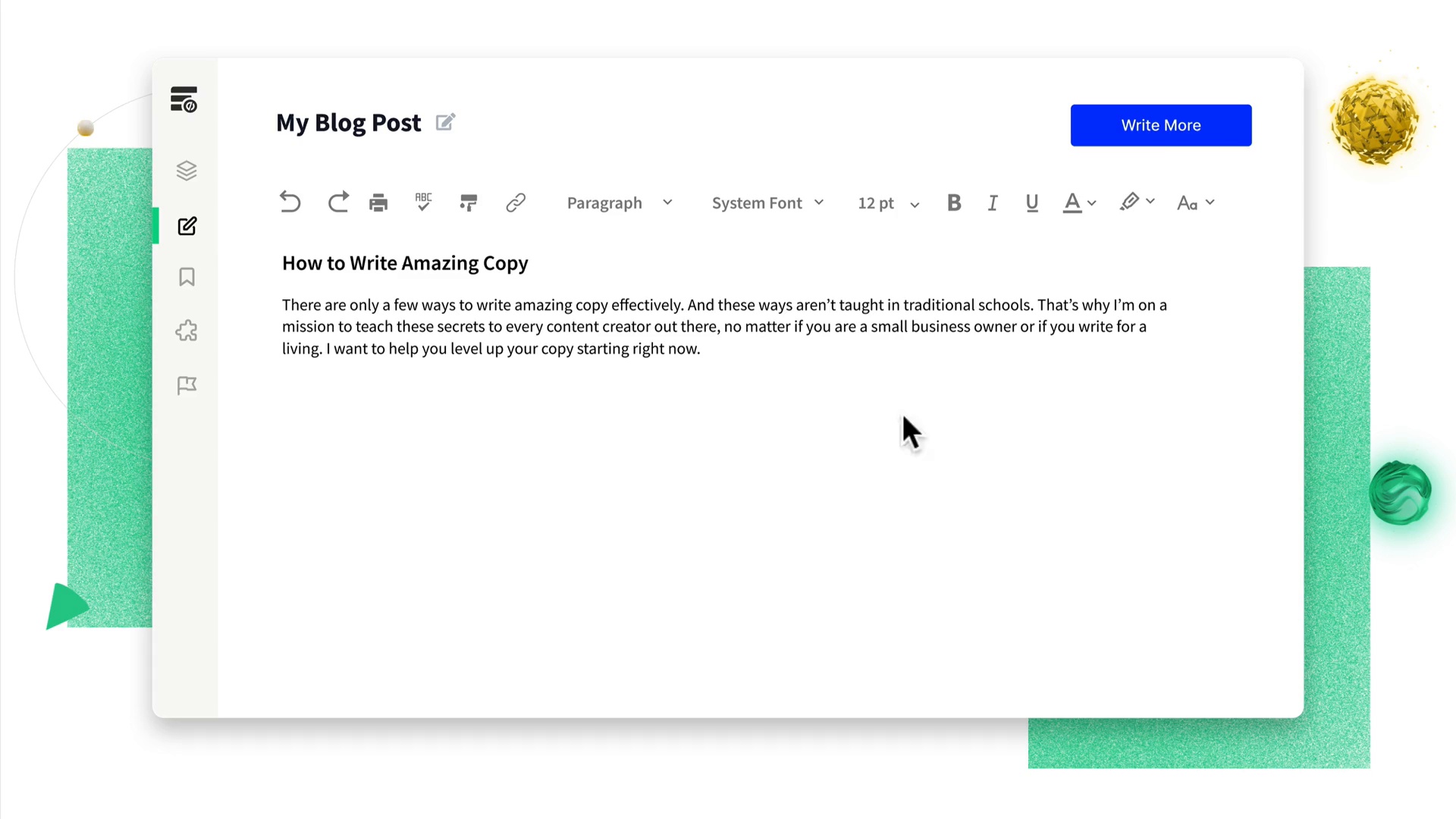Print the document
1456x819 pixels.
[378, 202]
